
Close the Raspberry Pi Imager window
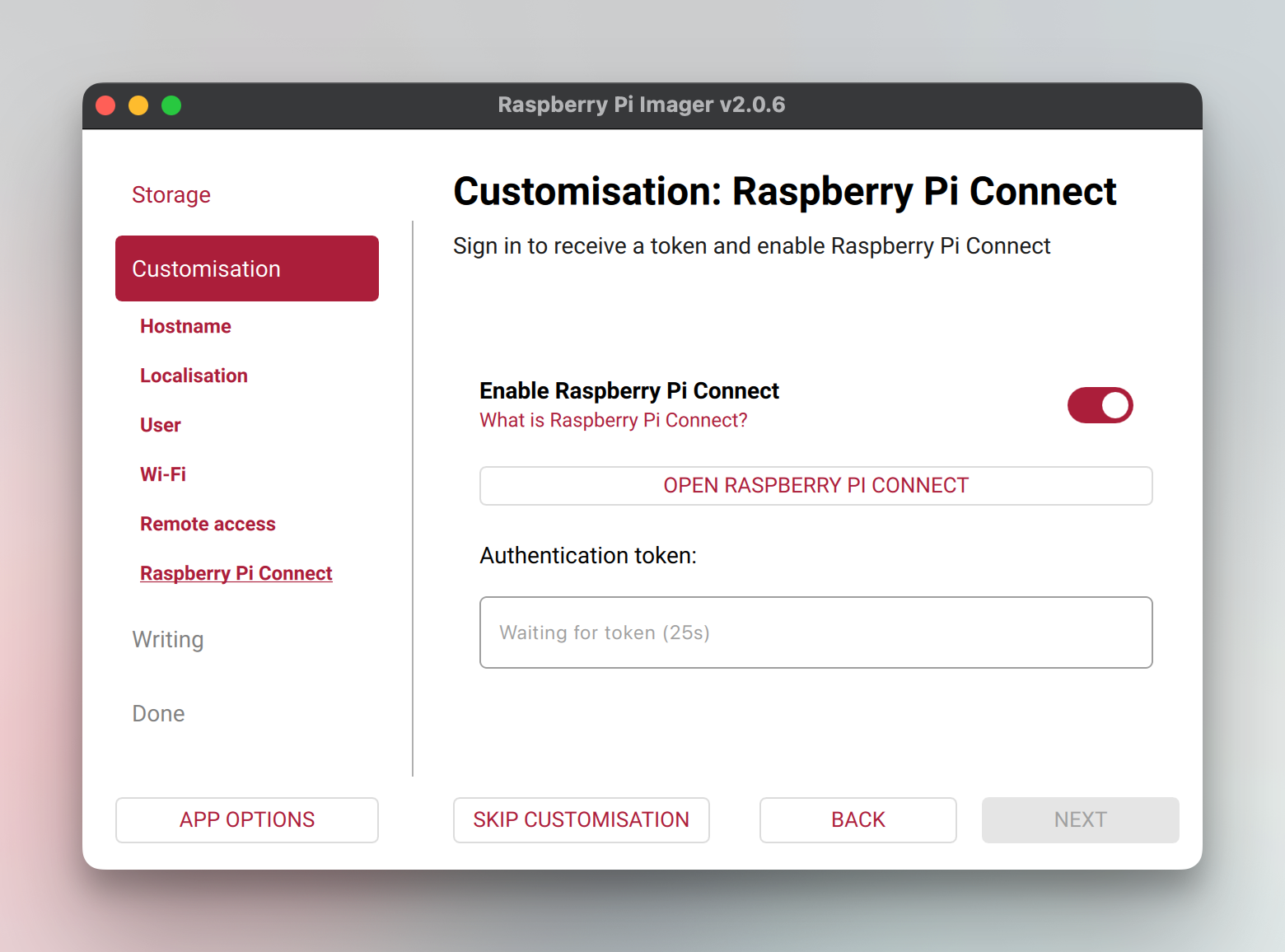(x=105, y=105)
